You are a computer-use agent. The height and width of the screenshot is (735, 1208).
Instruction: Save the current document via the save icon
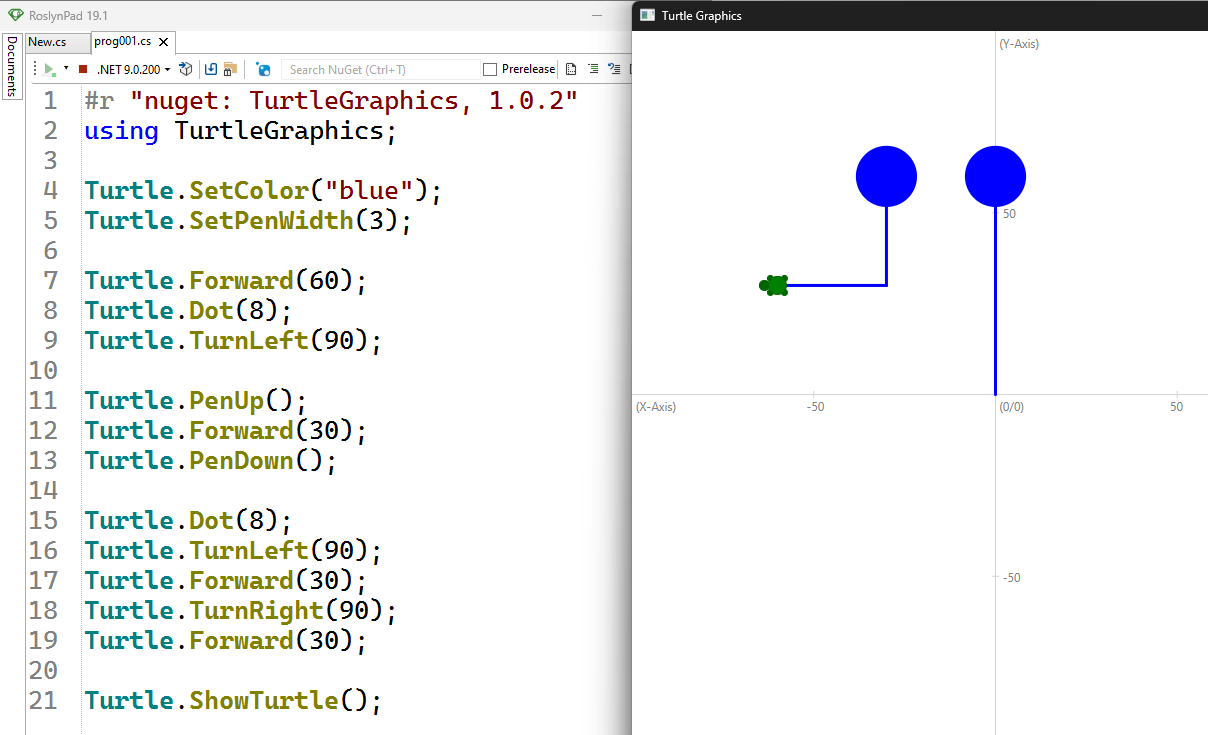coord(211,69)
